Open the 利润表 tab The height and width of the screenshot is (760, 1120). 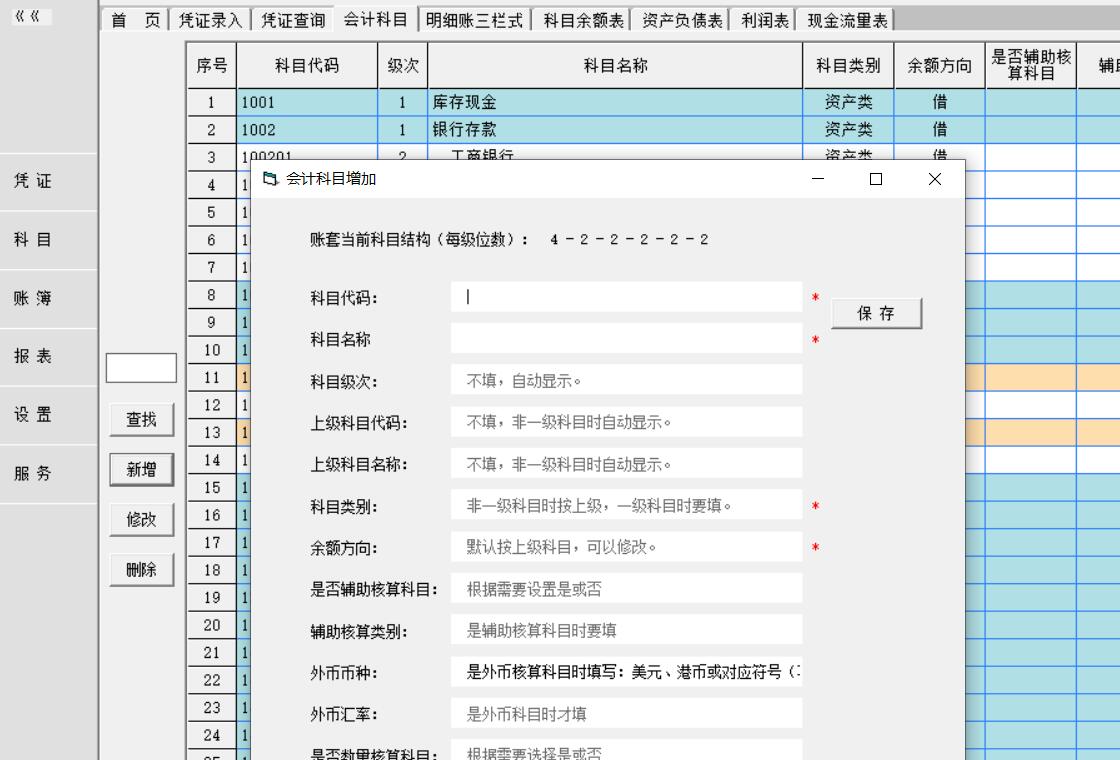(764, 20)
